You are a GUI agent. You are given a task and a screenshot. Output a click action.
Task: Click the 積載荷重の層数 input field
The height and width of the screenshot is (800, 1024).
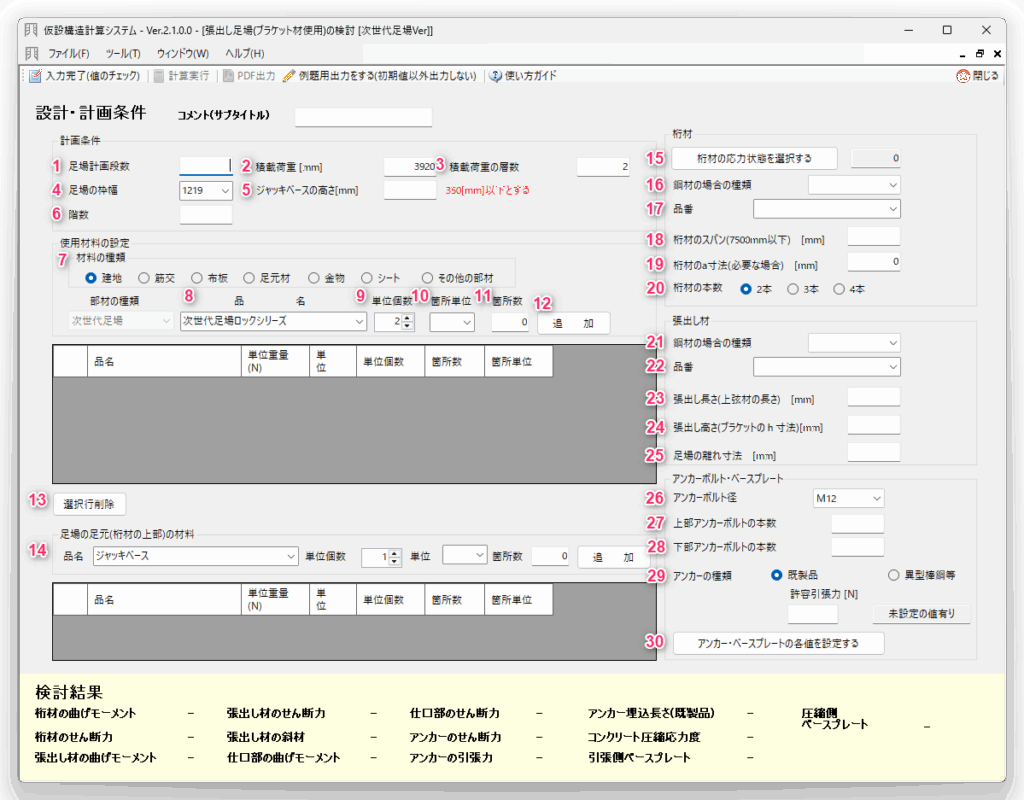pos(603,167)
